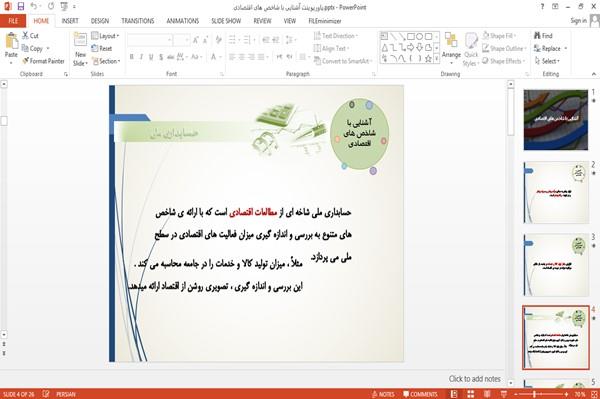
Task: Switch to the TRANSITIONS tab
Action: [x=138, y=21]
